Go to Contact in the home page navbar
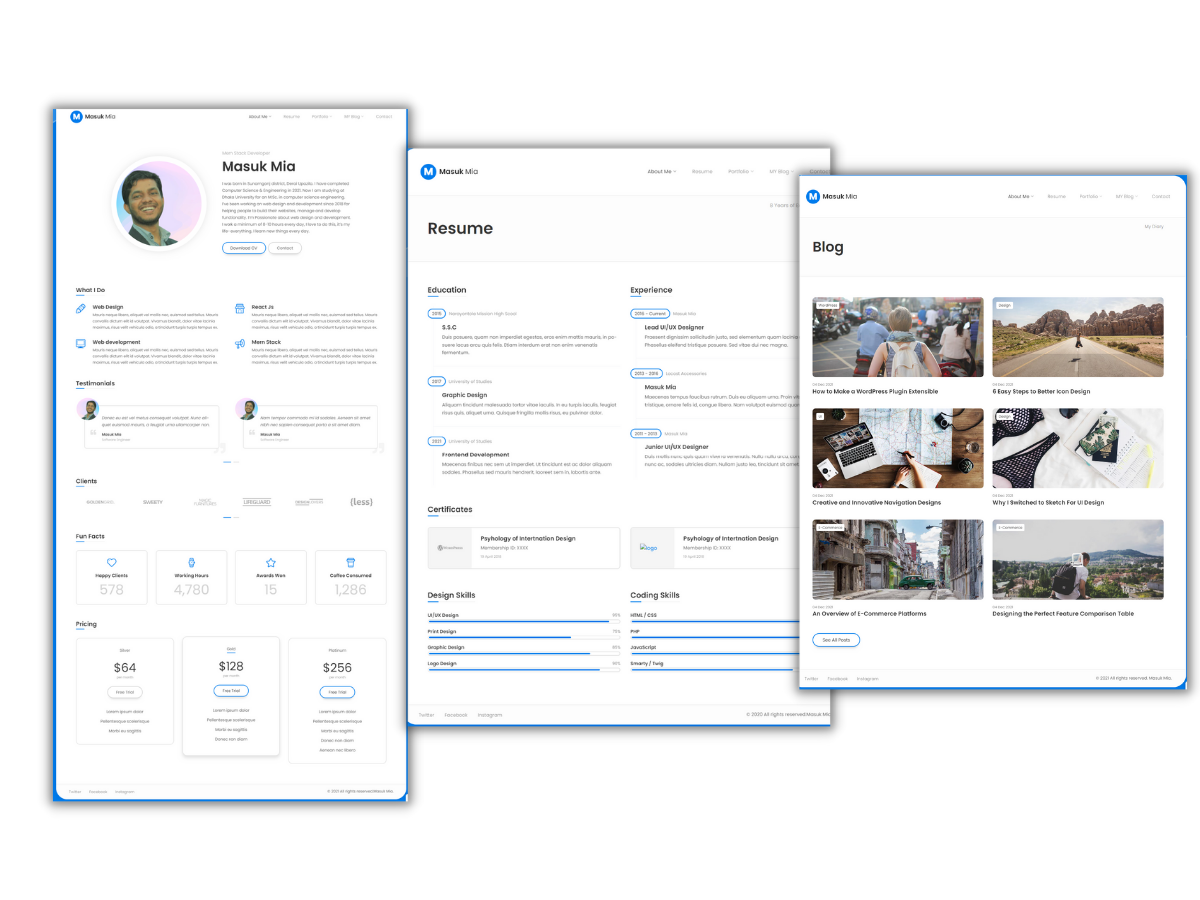This screenshot has height=900, width=1200. tap(384, 117)
